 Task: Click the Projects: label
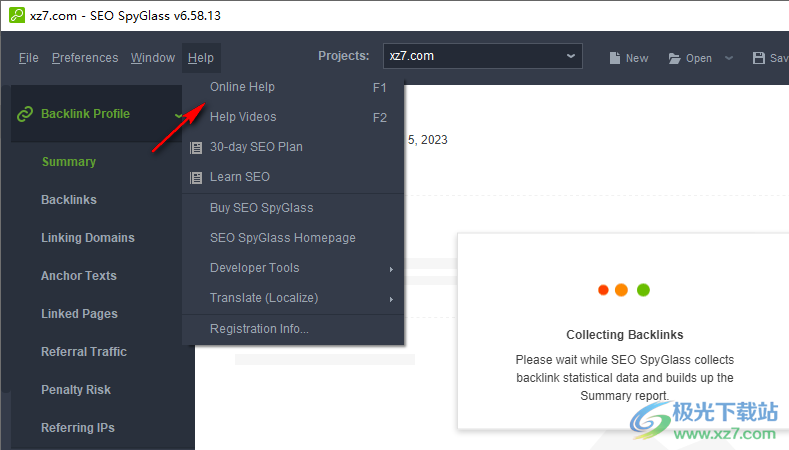click(344, 56)
